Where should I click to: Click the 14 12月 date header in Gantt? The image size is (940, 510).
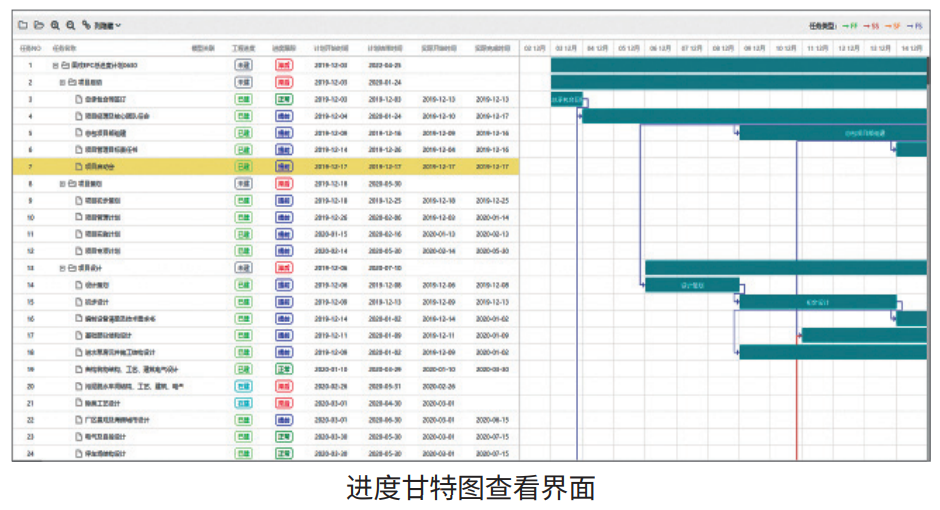coord(912,48)
